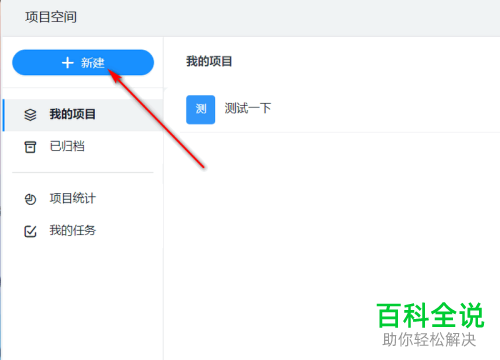Click the archive box icon beside 已归档

click(x=30, y=147)
